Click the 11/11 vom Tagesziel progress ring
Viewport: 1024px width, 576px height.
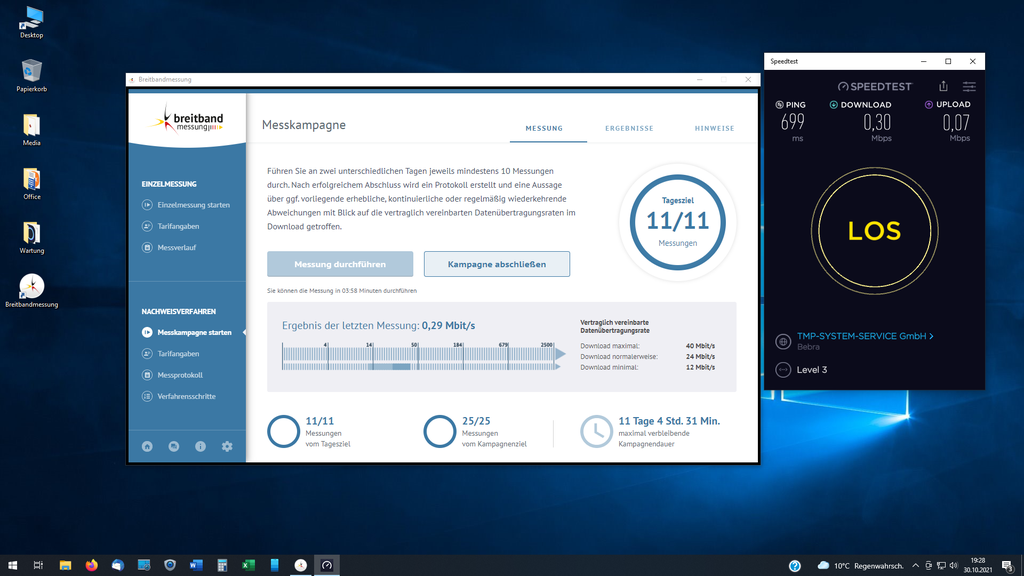click(283, 431)
